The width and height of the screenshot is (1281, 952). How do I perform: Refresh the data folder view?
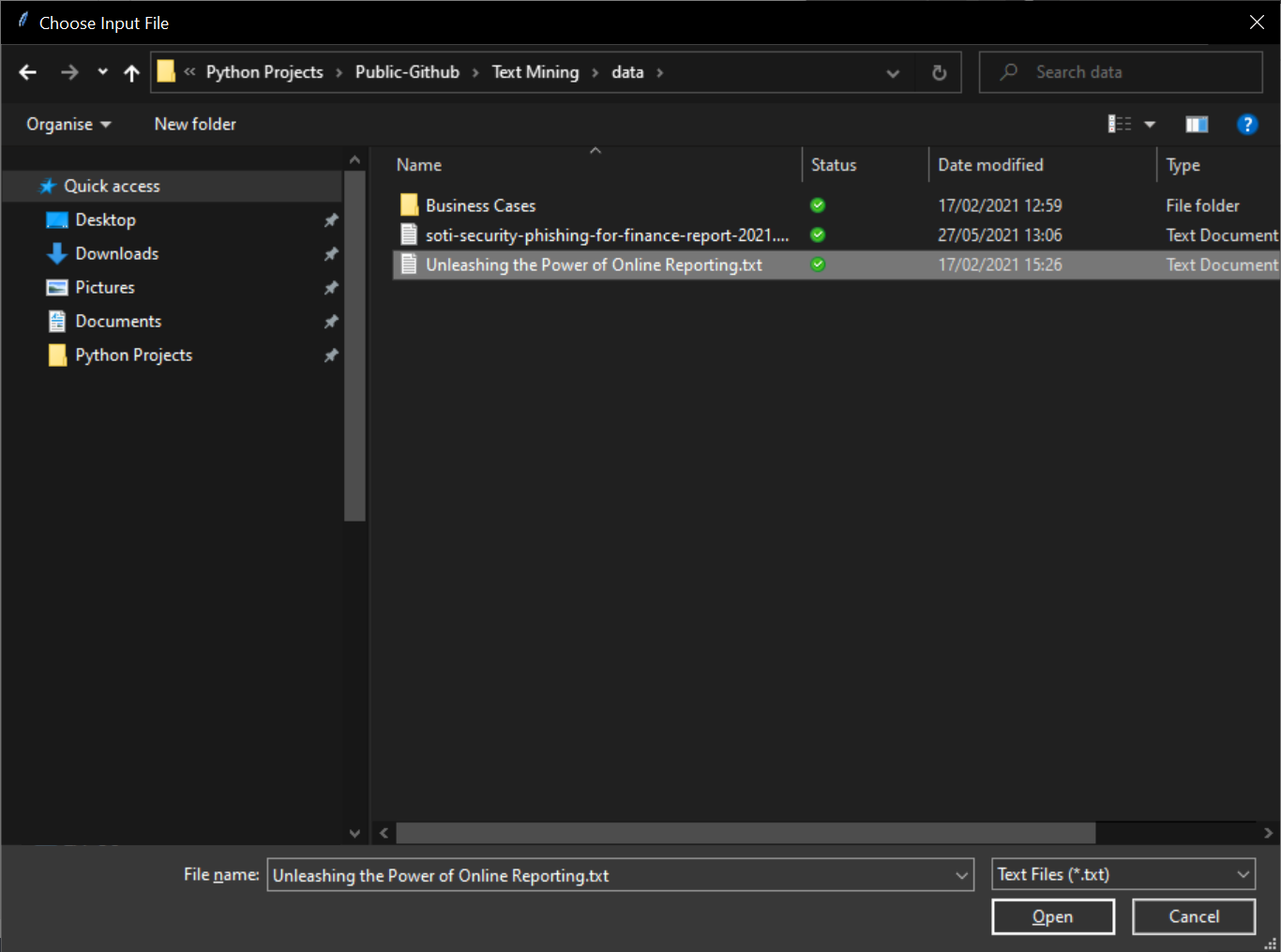point(939,72)
